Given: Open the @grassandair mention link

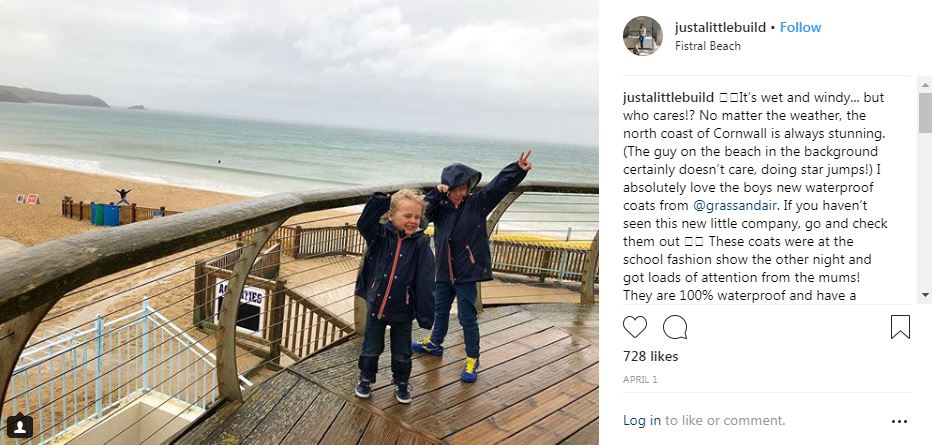Looking at the screenshot, I should 735,206.
